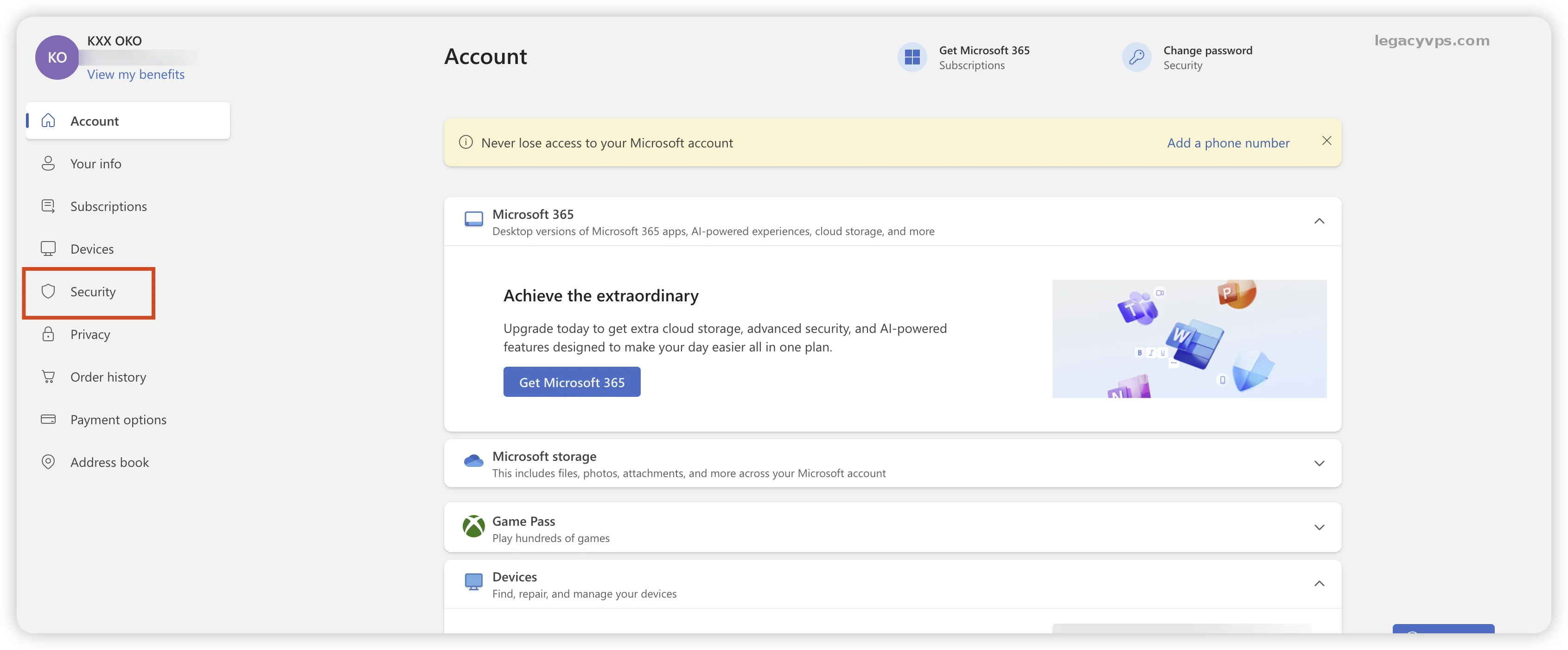Collapse the Microsoft 365 section

tap(1319, 221)
